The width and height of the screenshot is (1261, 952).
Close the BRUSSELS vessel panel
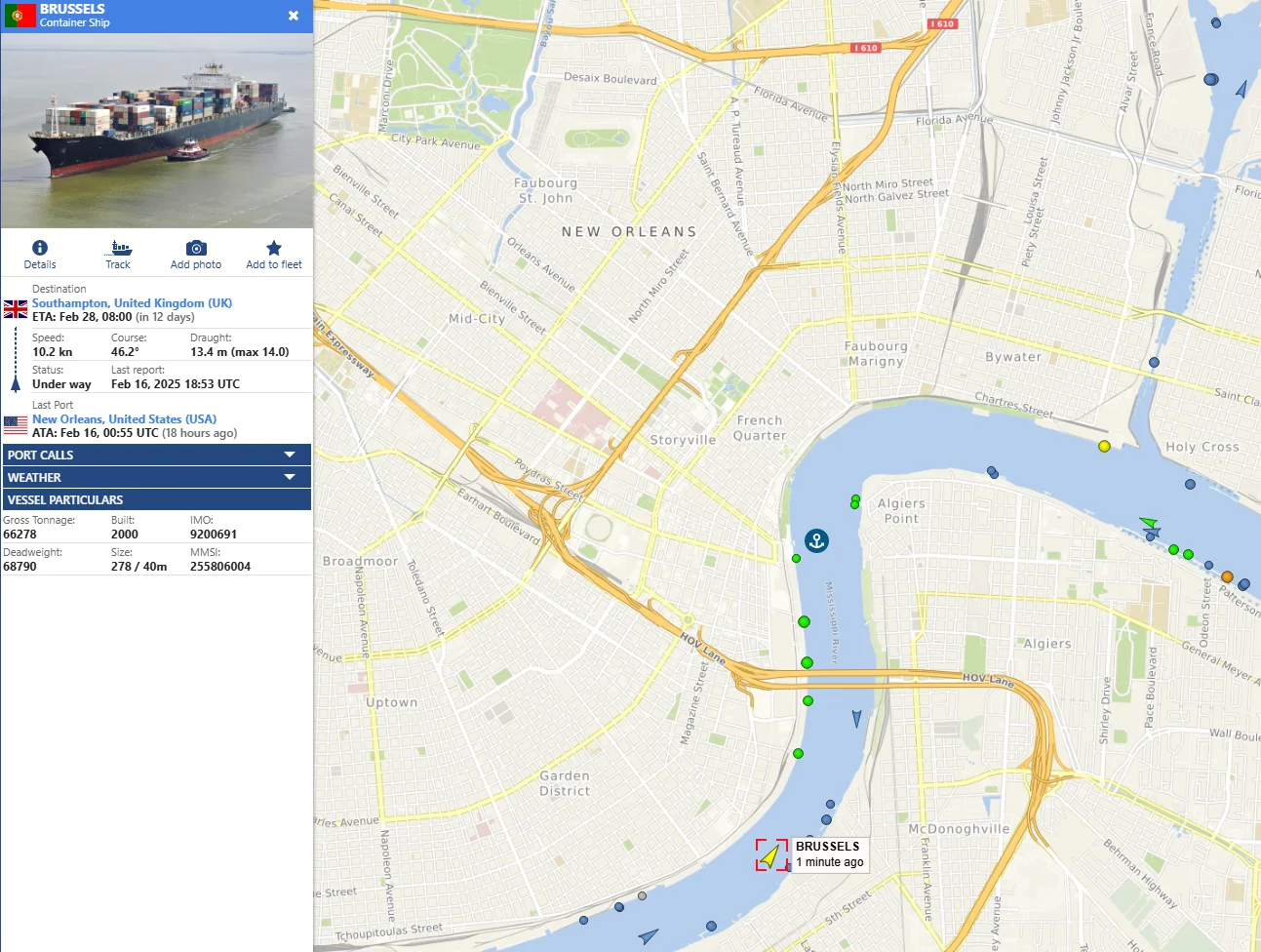[294, 16]
